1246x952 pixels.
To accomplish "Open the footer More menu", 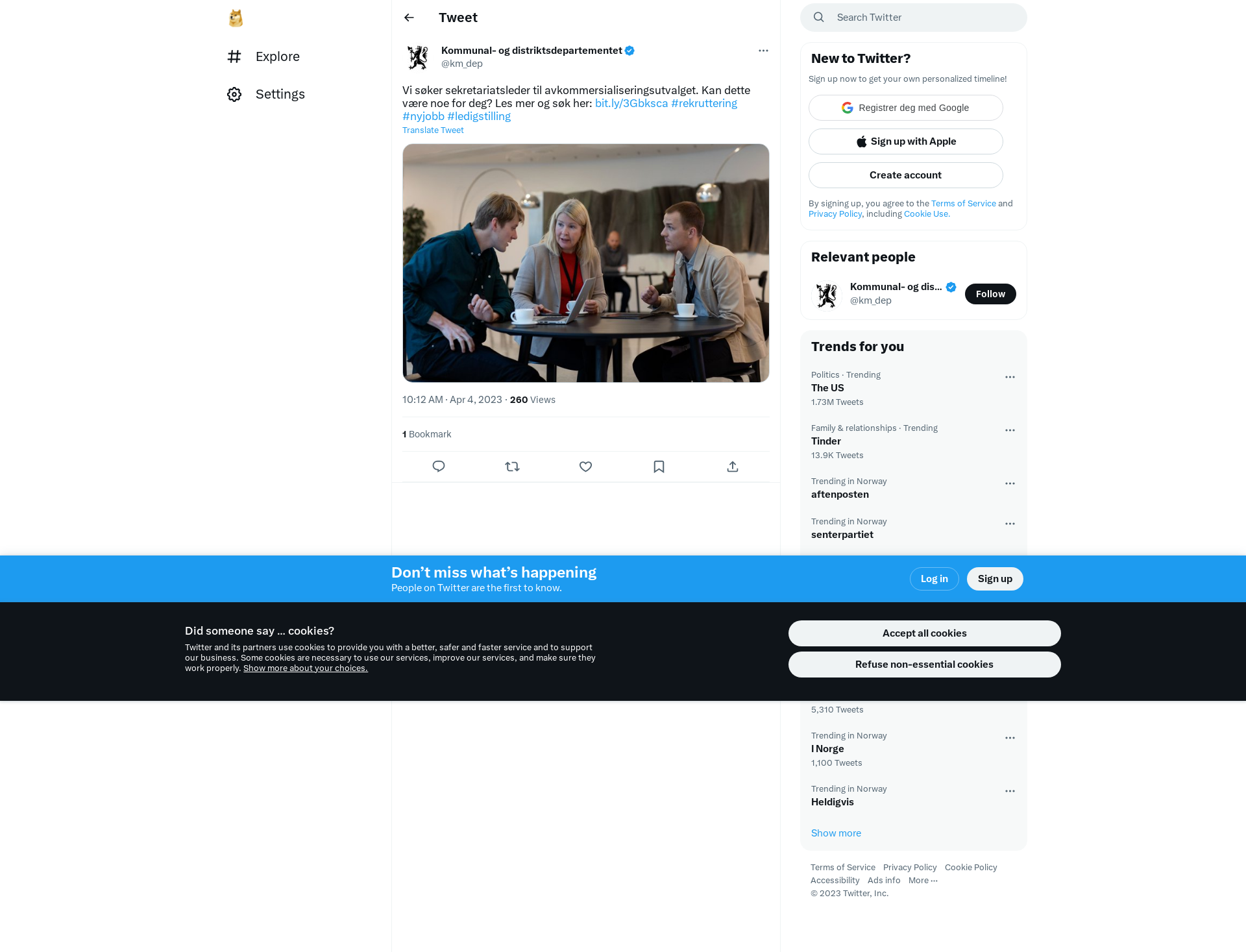I will click(x=923, y=880).
